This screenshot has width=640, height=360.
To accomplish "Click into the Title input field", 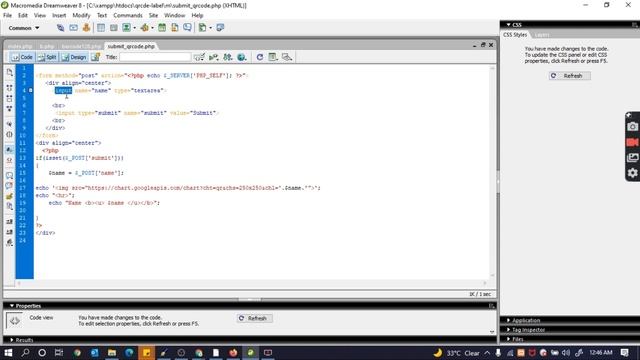I will click(155, 57).
